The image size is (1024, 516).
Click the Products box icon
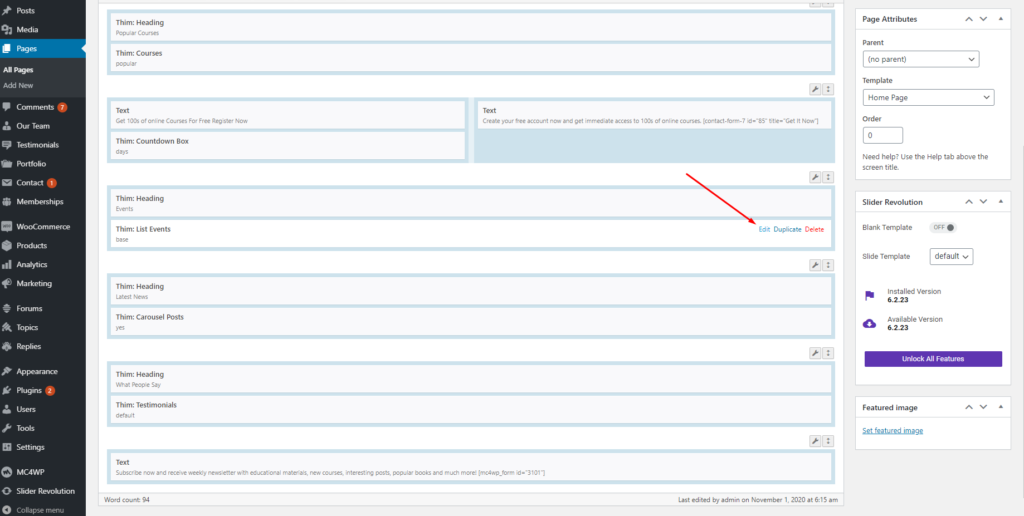7,246
